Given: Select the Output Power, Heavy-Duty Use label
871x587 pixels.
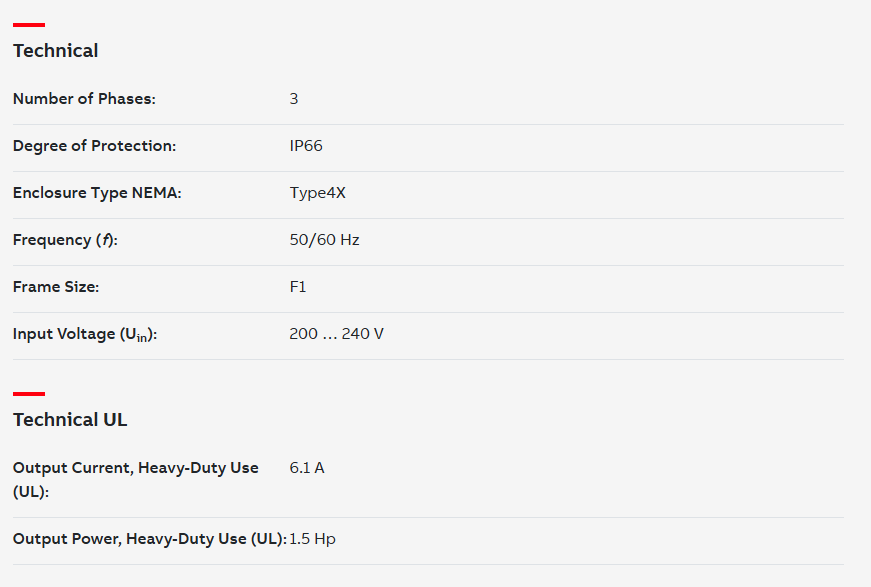Looking at the screenshot, I should pyautogui.click(x=150, y=539).
